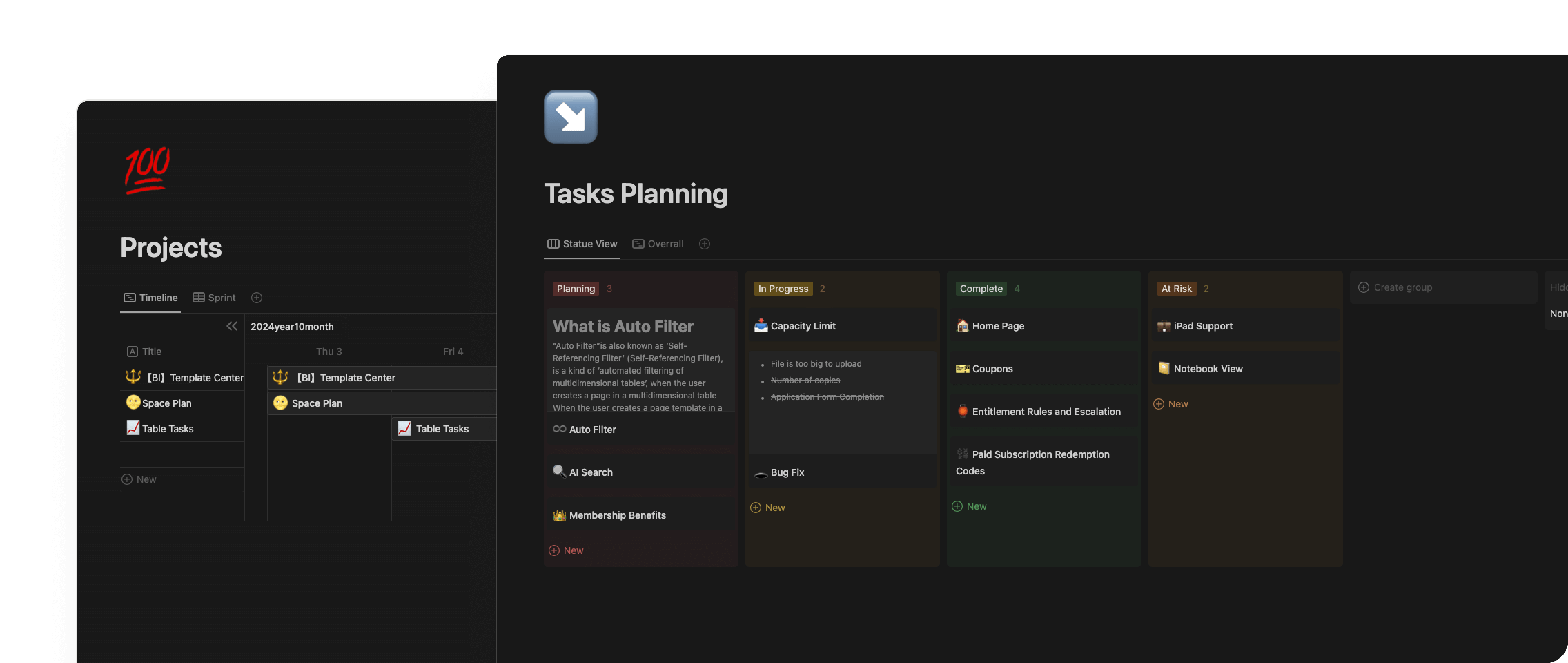Click the face emoji beside Space Plan

[x=131, y=403]
